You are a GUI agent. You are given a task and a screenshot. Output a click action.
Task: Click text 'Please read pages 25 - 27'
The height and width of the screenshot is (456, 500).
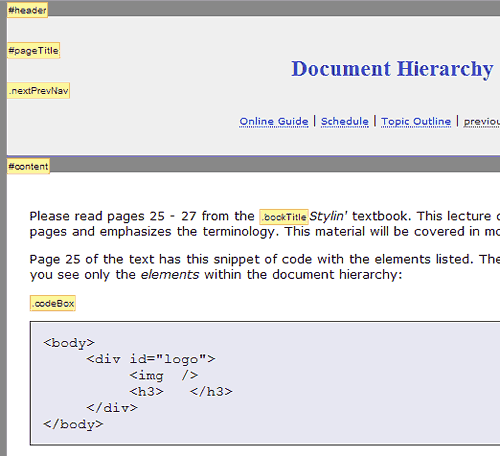[x=114, y=216]
